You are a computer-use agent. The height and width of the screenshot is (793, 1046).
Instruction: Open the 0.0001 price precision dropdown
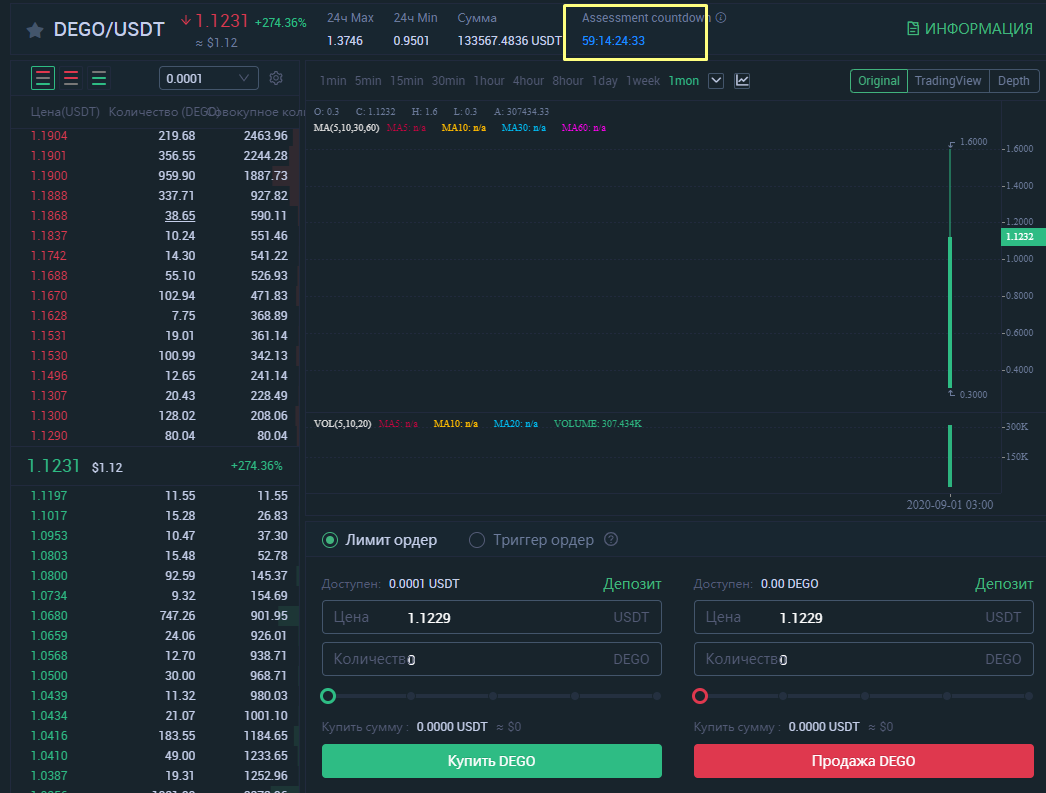(x=208, y=78)
